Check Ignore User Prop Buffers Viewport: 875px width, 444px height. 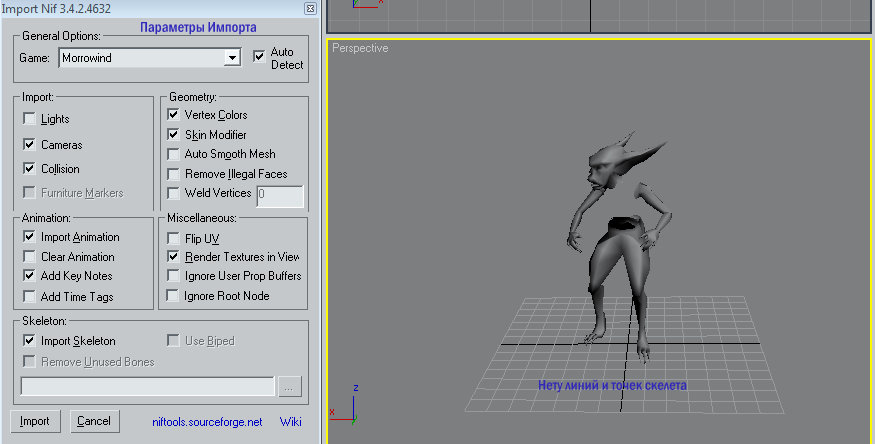tap(174, 276)
